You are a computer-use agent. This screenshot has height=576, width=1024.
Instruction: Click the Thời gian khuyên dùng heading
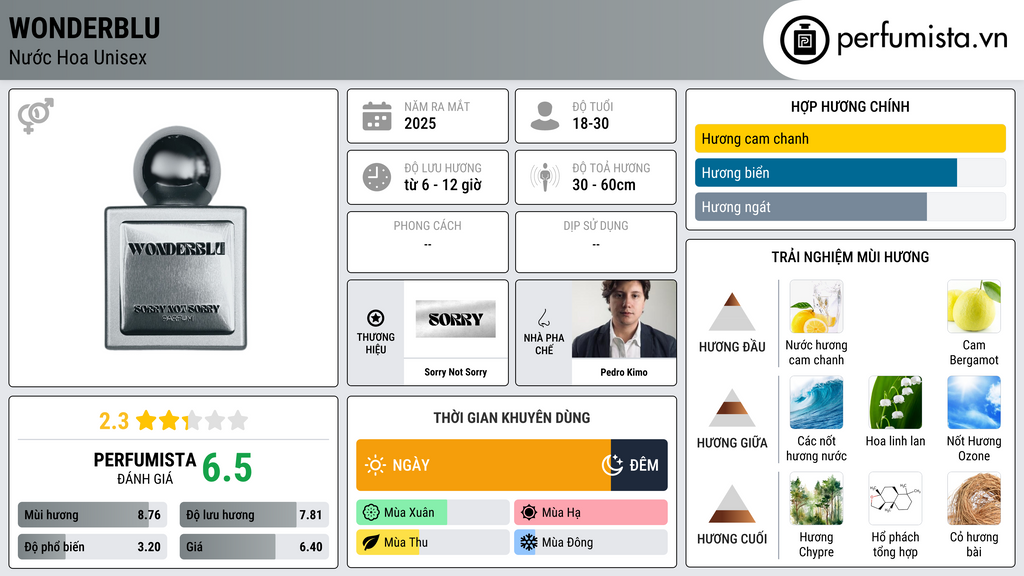512,417
